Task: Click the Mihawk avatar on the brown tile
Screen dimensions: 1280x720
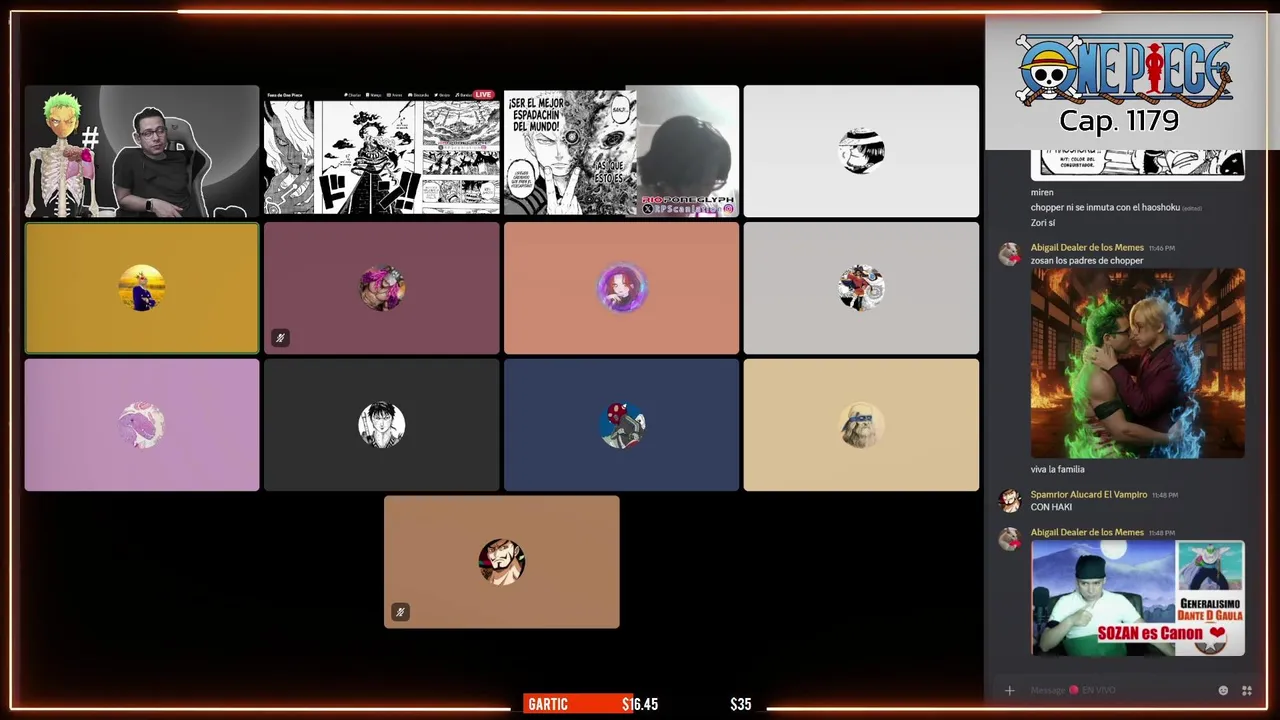Action: click(502, 562)
